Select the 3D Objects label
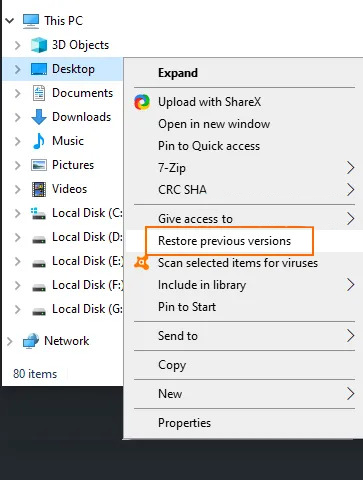This screenshot has width=363, height=480. coord(80,45)
